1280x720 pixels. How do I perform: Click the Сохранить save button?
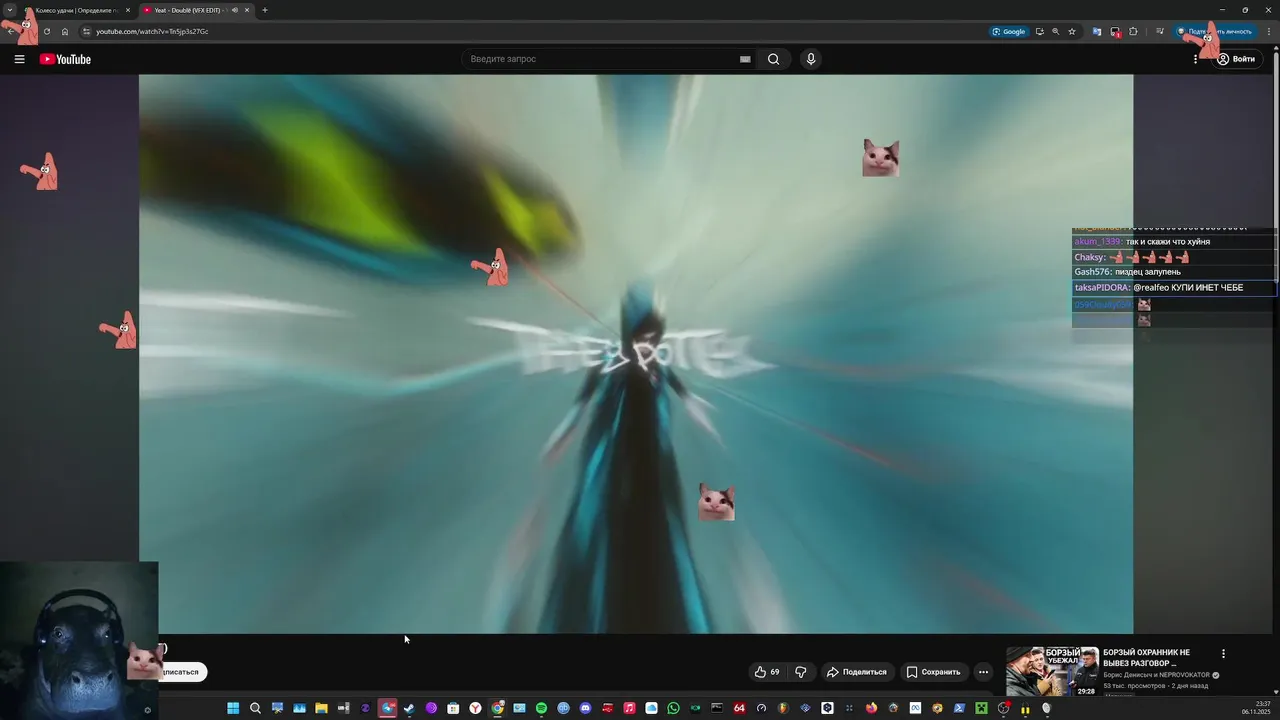click(x=934, y=672)
